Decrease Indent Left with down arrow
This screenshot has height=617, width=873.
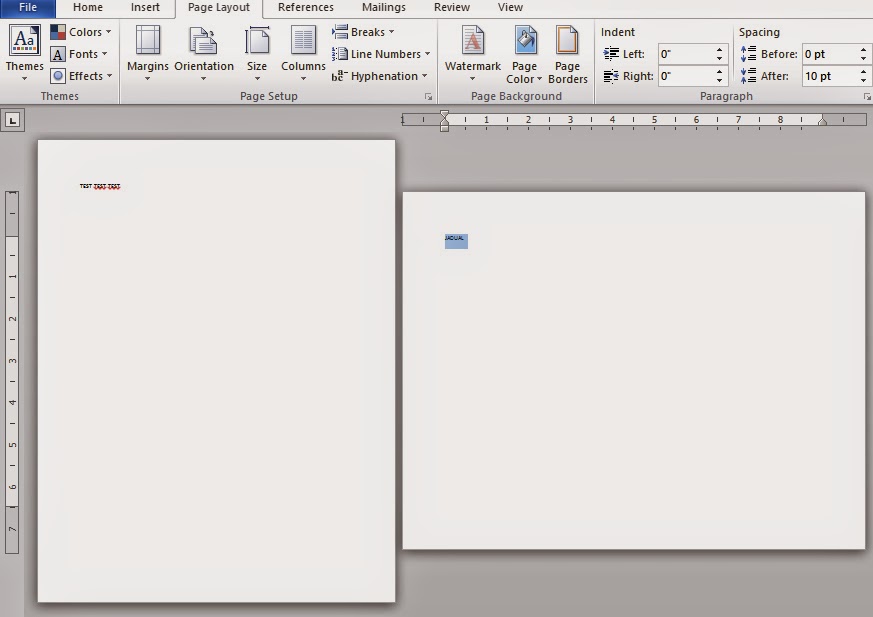[720, 58]
